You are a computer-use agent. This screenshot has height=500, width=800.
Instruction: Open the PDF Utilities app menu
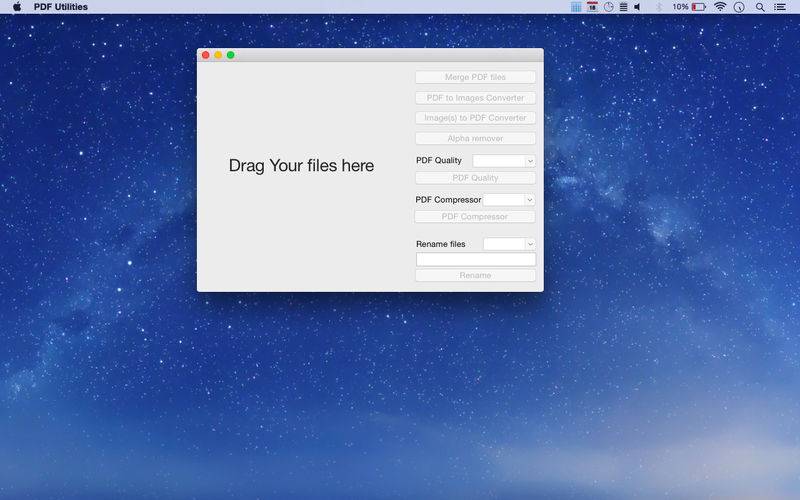[x=61, y=7]
